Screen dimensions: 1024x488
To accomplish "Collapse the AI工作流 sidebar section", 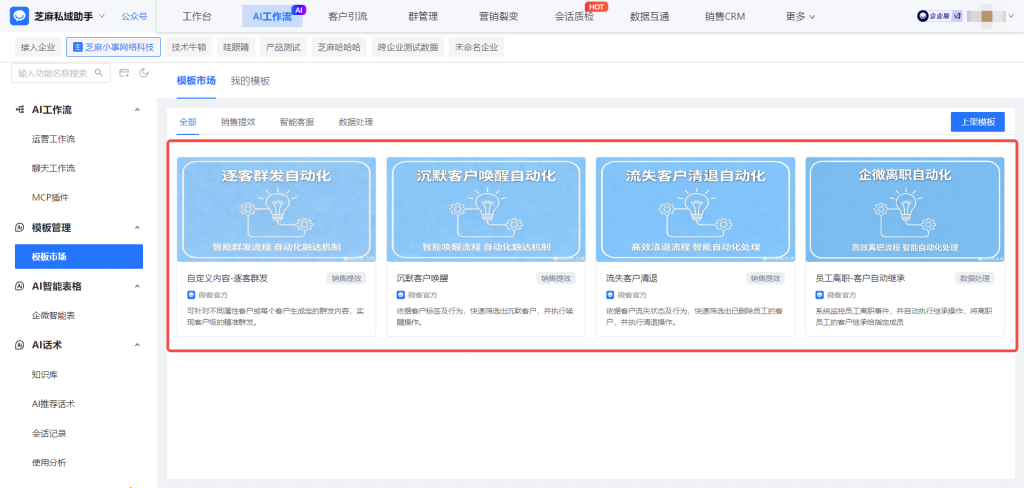I will 137,110.
